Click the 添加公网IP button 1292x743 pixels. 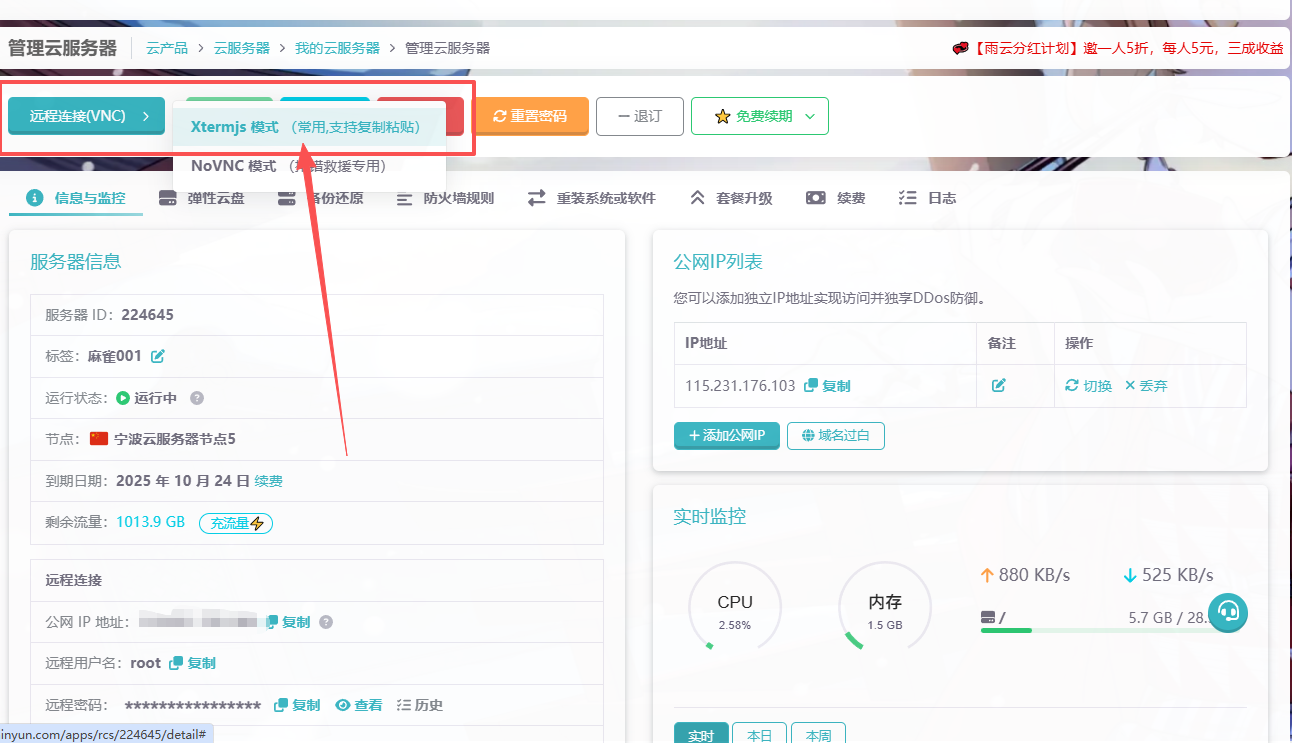pyautogui.click(x=726, y=436)
